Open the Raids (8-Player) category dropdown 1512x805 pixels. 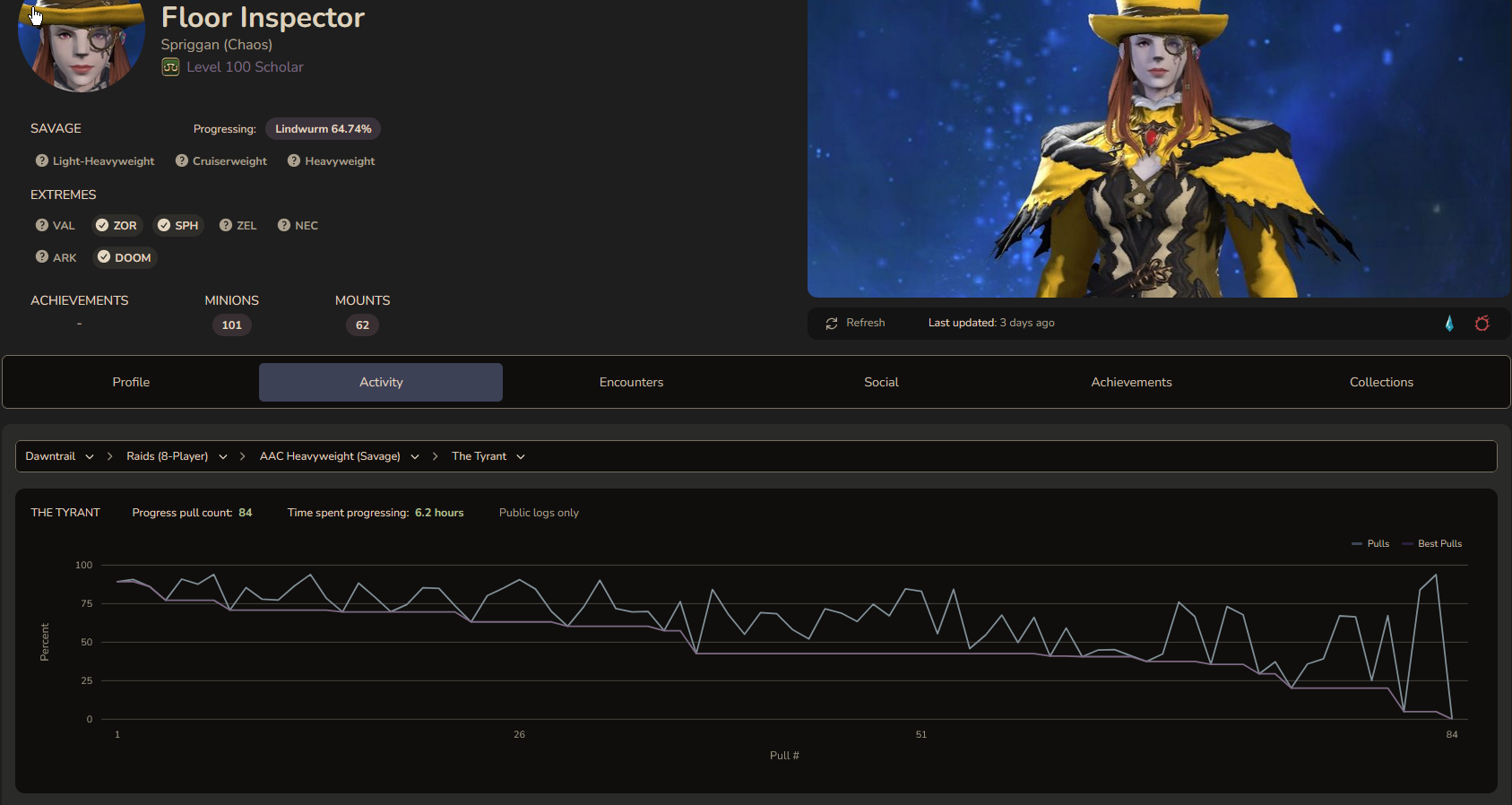(177, 456)
